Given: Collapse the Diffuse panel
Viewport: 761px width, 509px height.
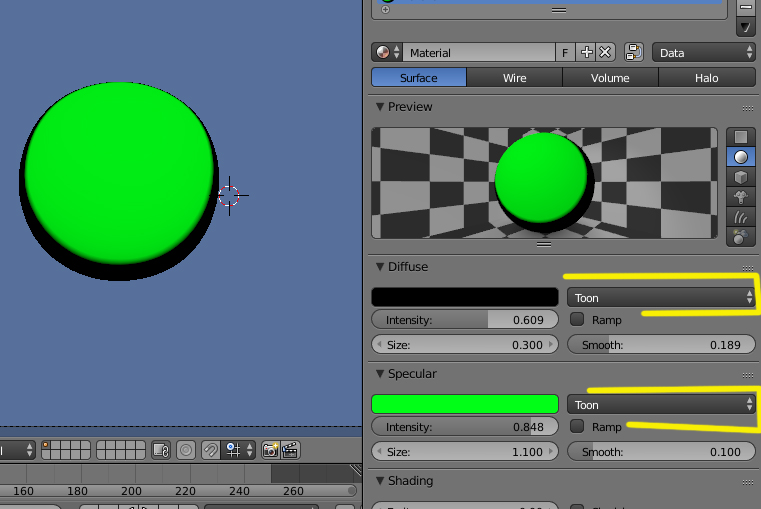Looking at the screenshot, I should point(380,267).
